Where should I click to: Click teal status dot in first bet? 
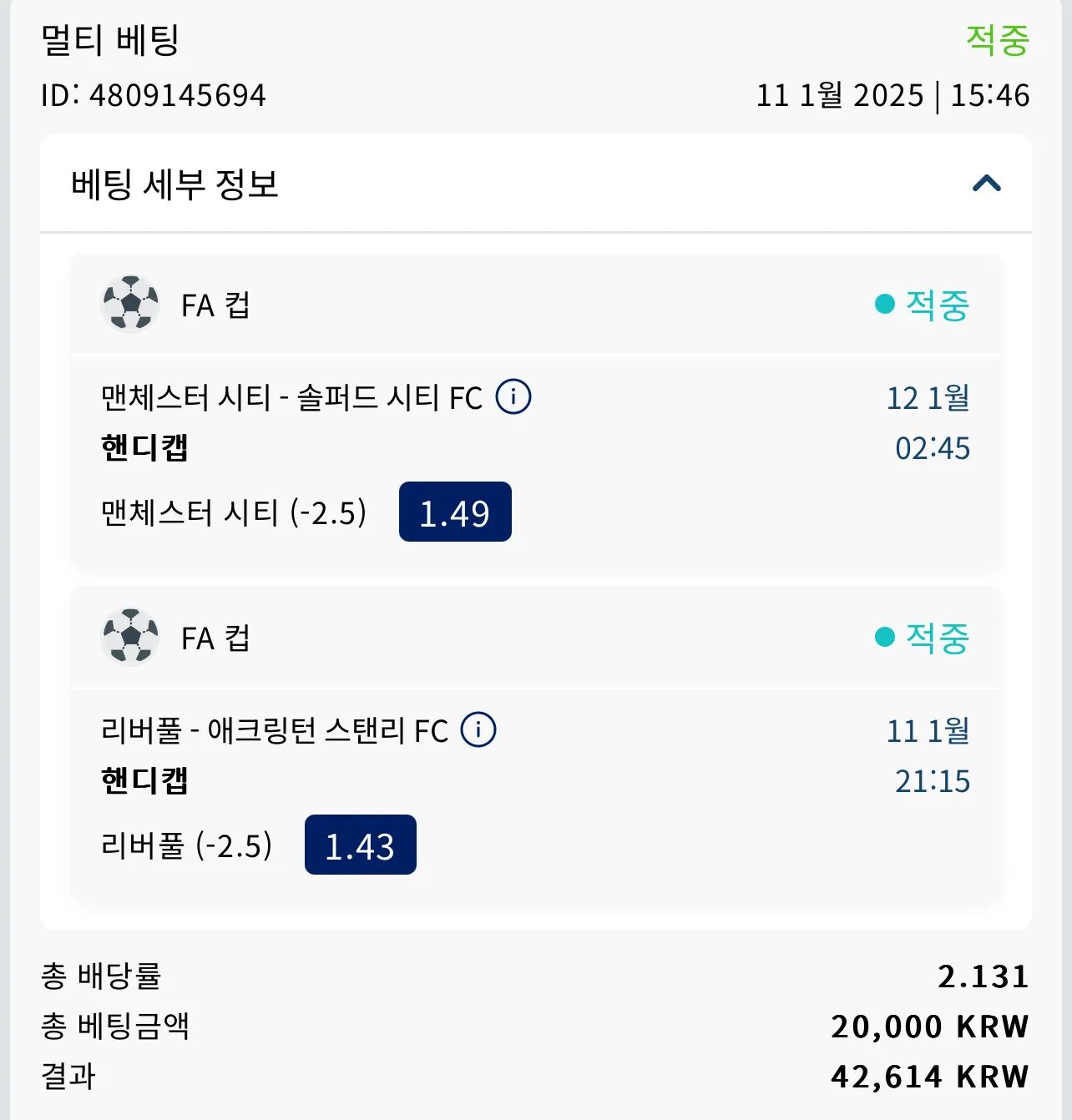click(x=885, y=304)
